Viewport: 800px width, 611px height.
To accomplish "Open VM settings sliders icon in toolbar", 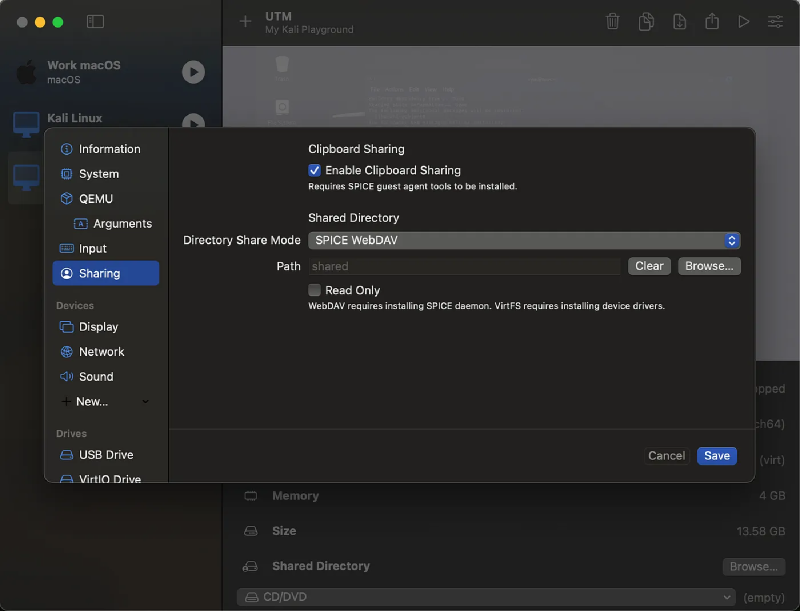I will point(775,21).
